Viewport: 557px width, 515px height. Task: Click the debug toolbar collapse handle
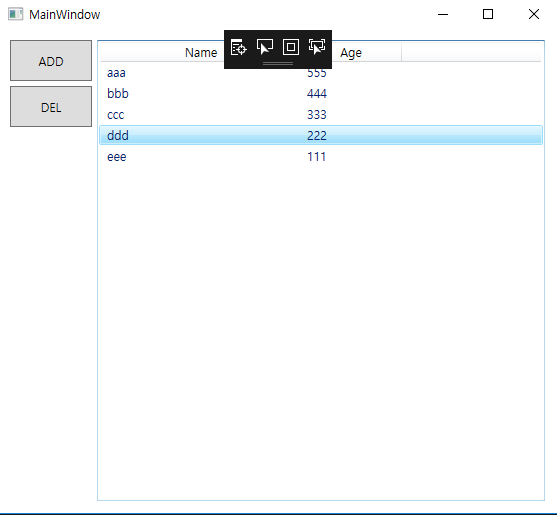(278, 64)
